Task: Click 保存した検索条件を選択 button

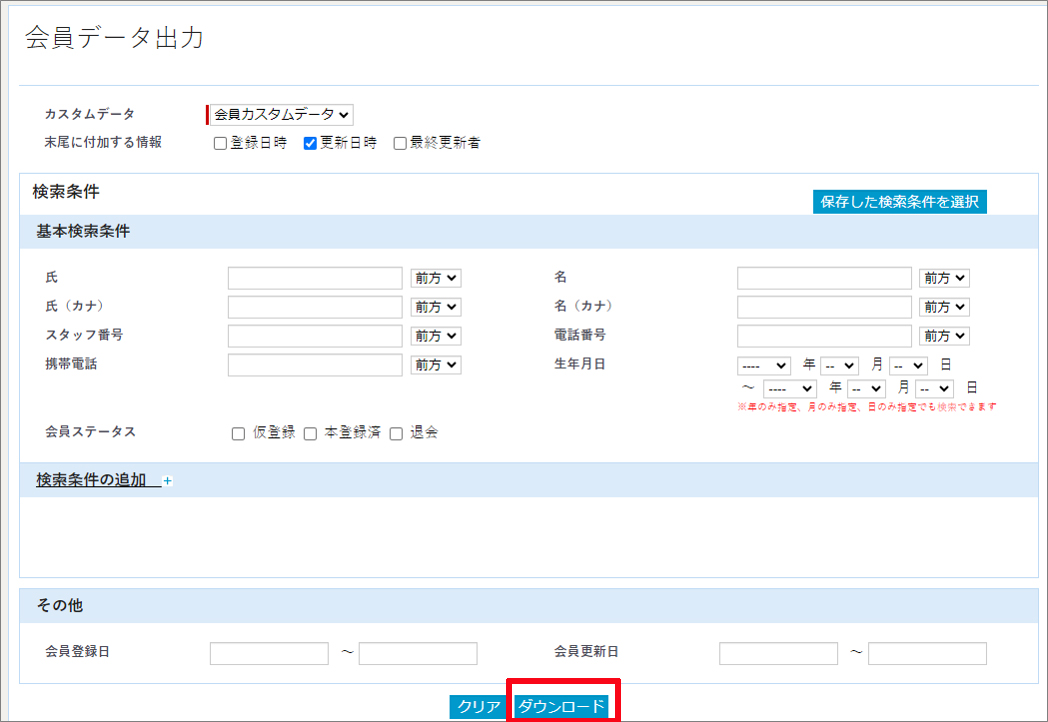Action: click(x=900, y=202)
